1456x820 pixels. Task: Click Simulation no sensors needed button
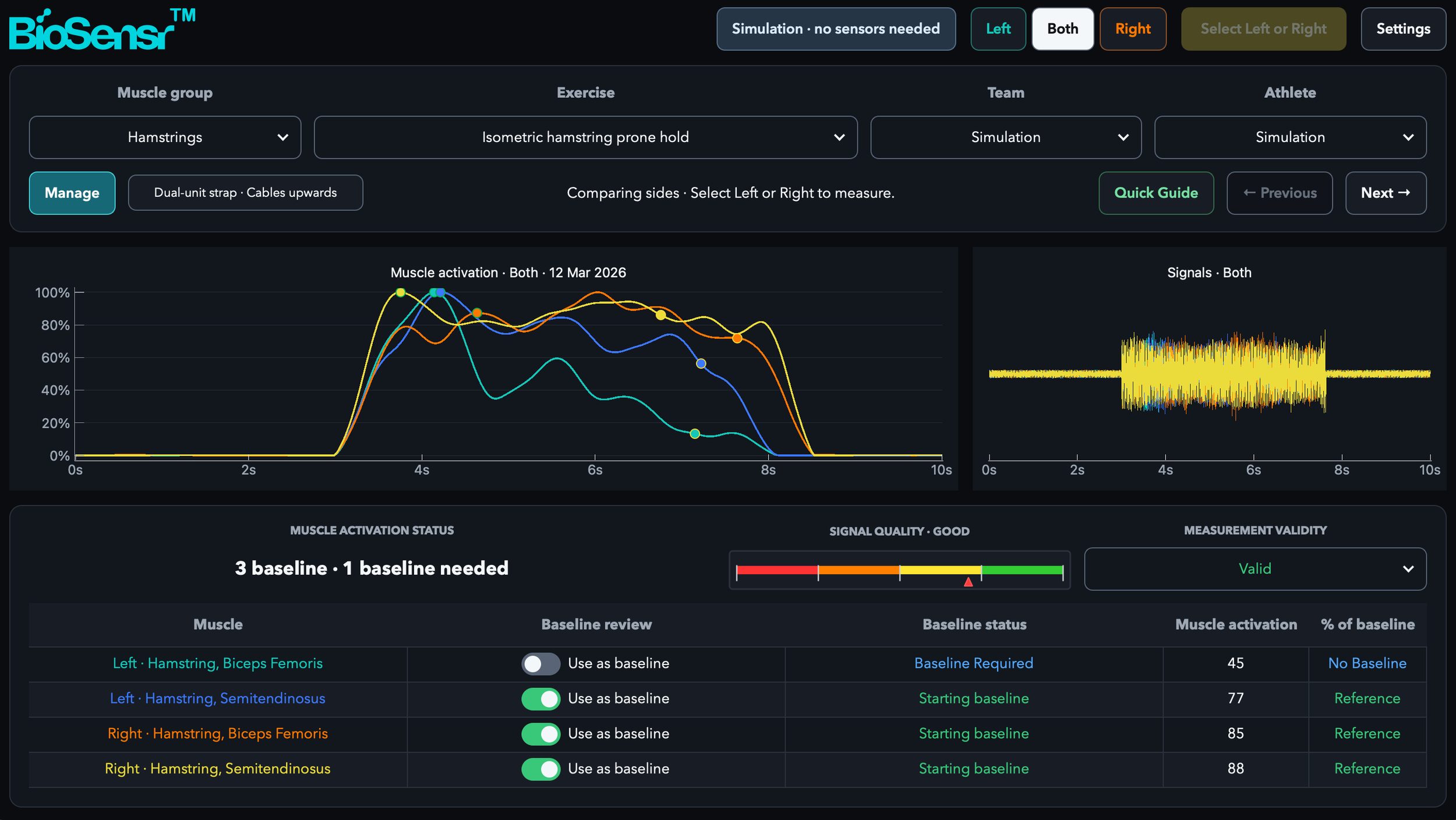click(836, 29)
